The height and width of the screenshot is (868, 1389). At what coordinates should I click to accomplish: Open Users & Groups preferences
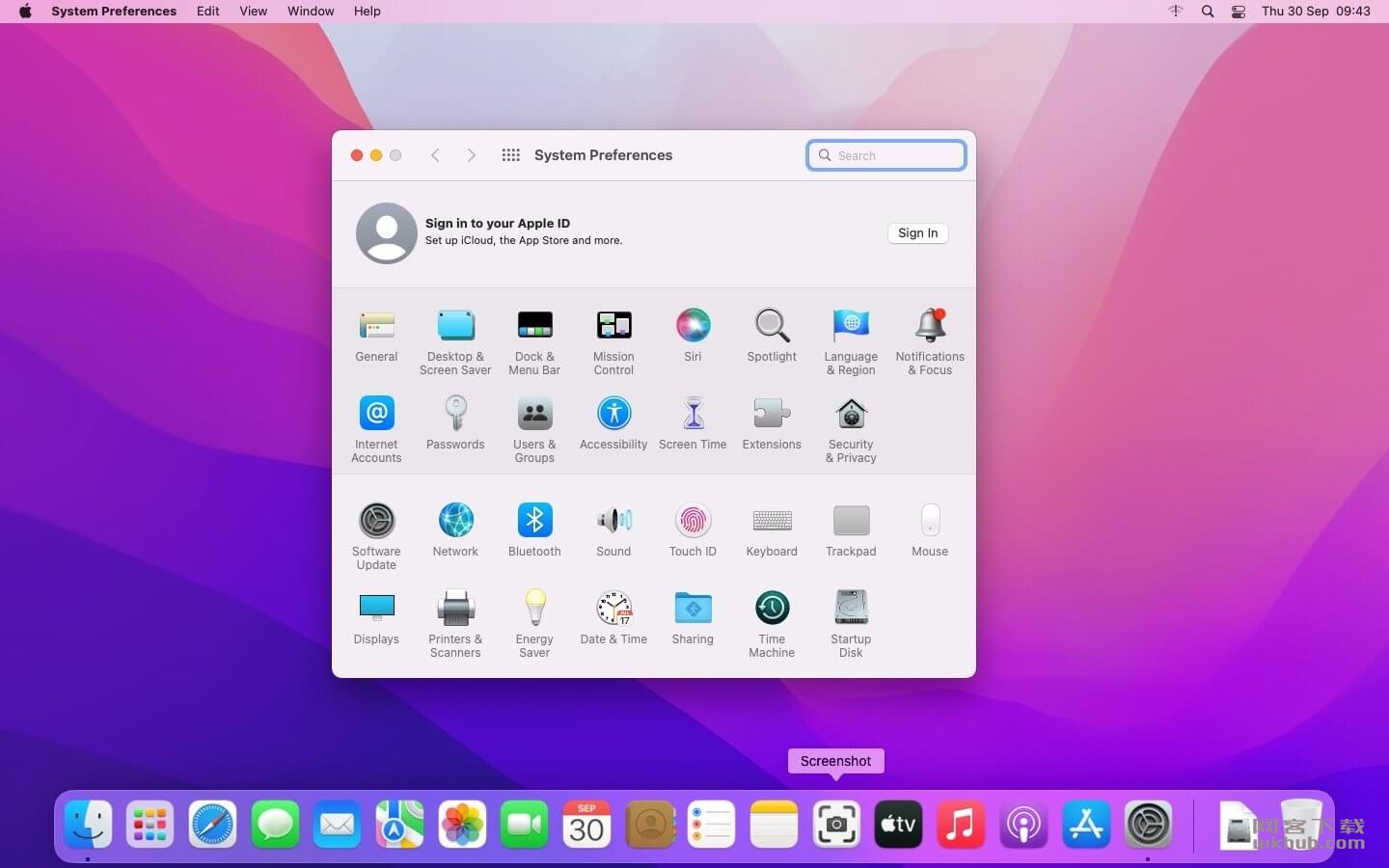(x=534, y=430)
